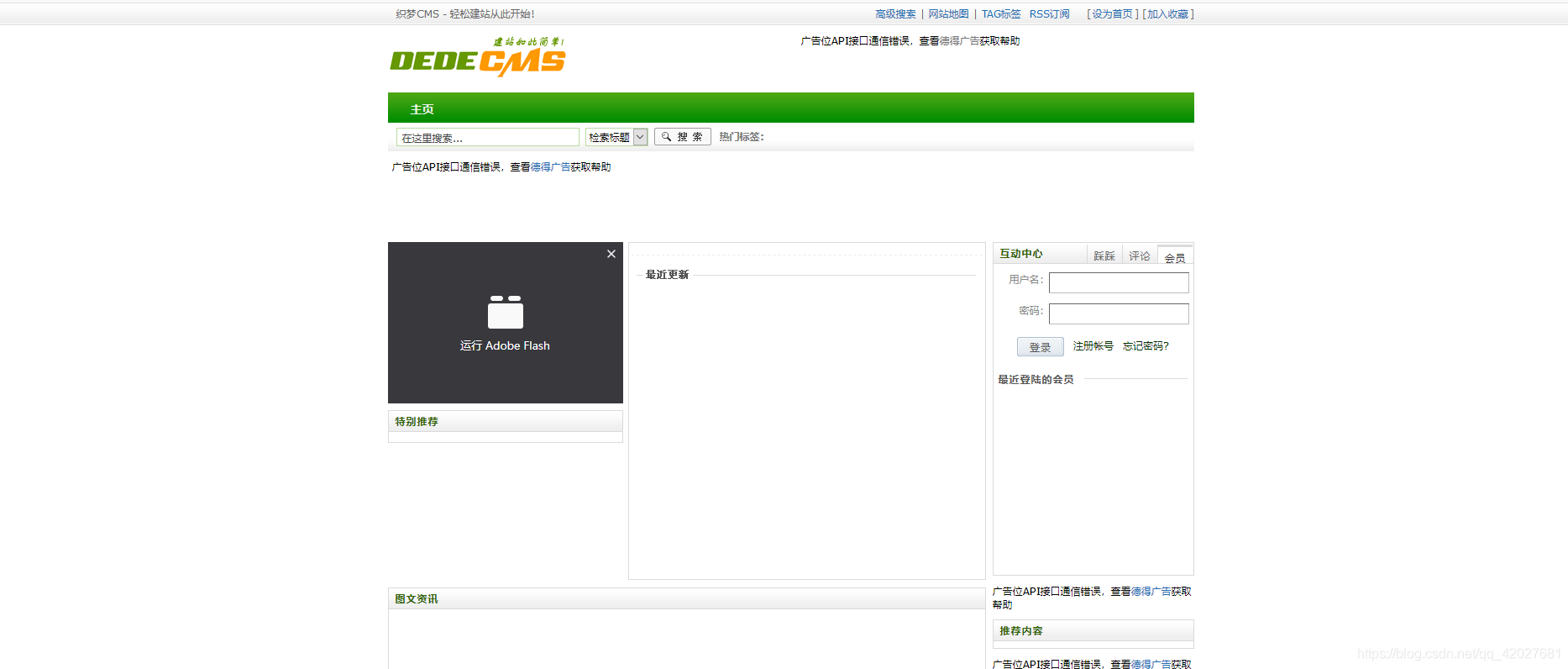This screenshot has width=1568, height=669.
Task: Open the RSS订阅 link
Action: (x=1050, y=14)
